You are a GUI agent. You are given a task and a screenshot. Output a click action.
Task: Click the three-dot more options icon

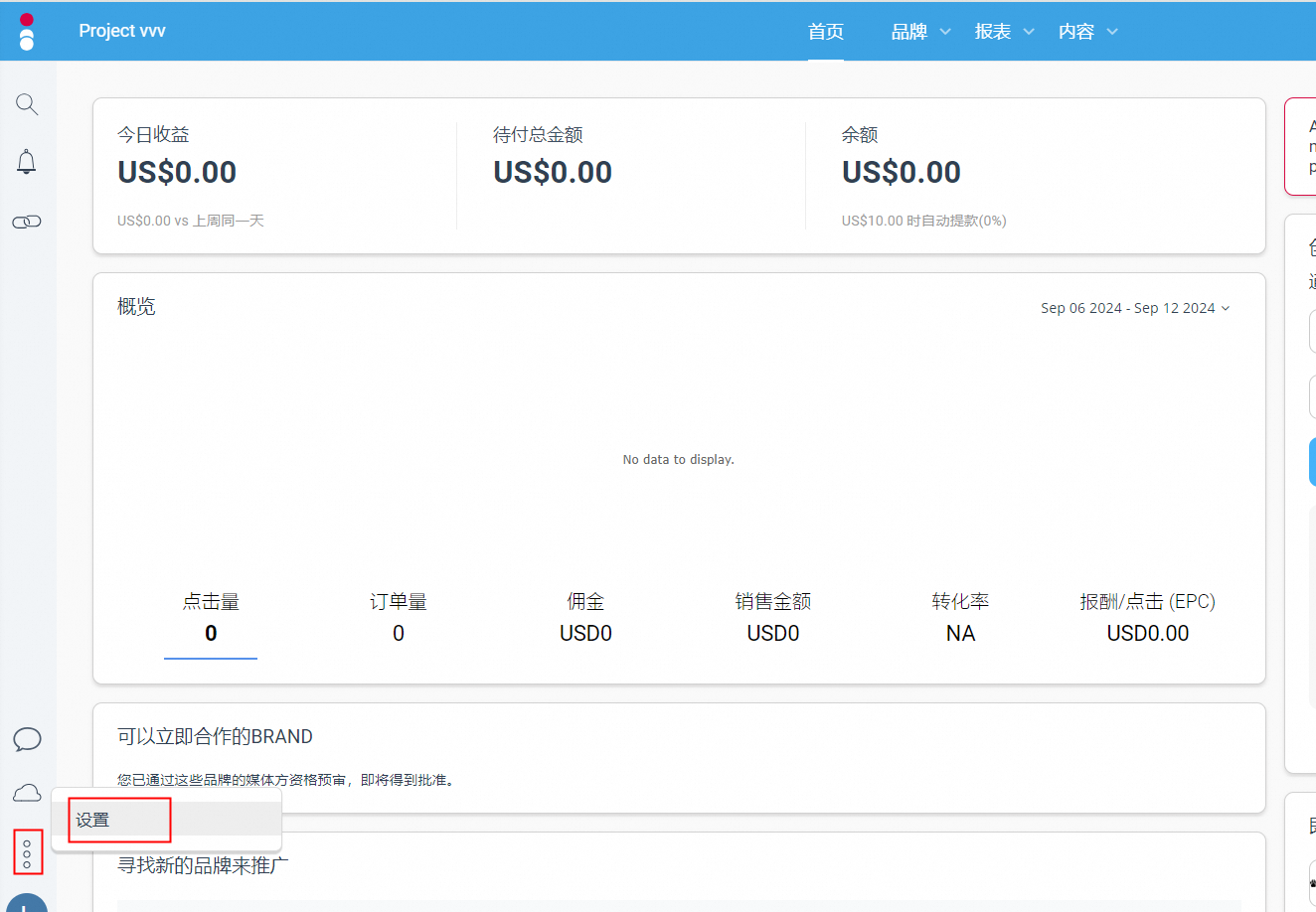pos(27,852)
